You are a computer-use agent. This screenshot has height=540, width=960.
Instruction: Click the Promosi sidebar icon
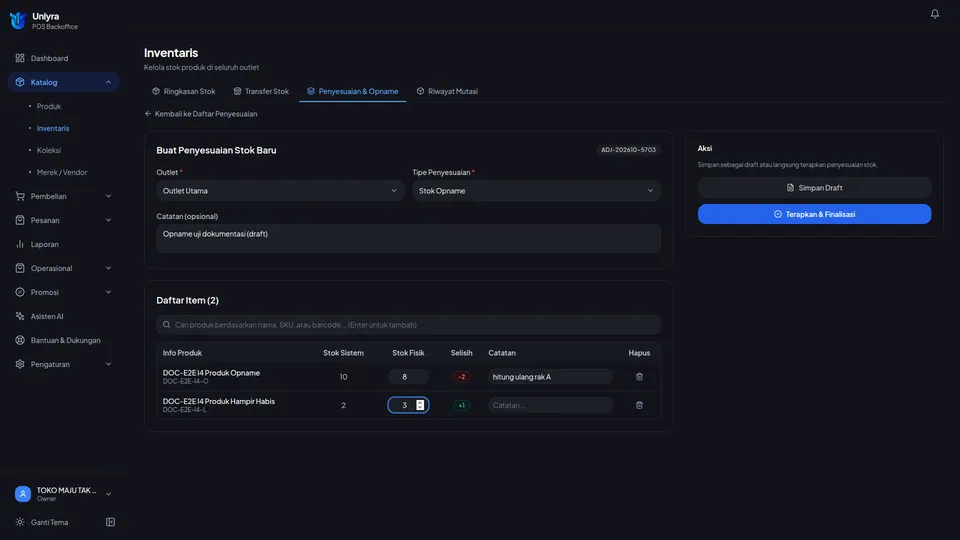click(20, 292)
